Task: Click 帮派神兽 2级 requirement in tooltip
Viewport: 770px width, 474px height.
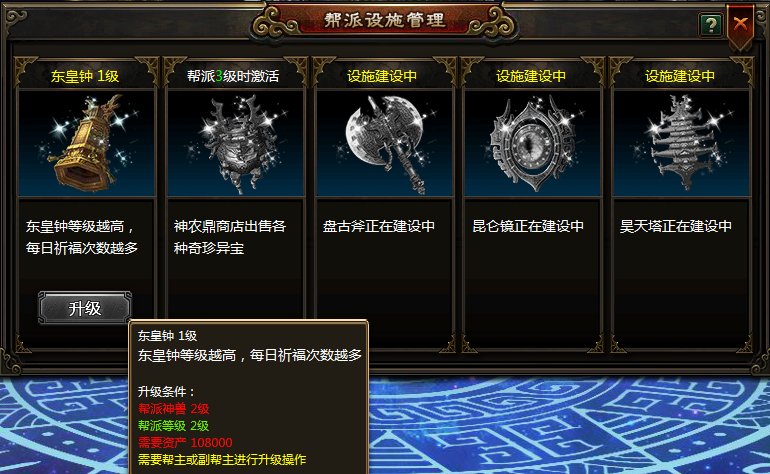Action: (174, 409)
